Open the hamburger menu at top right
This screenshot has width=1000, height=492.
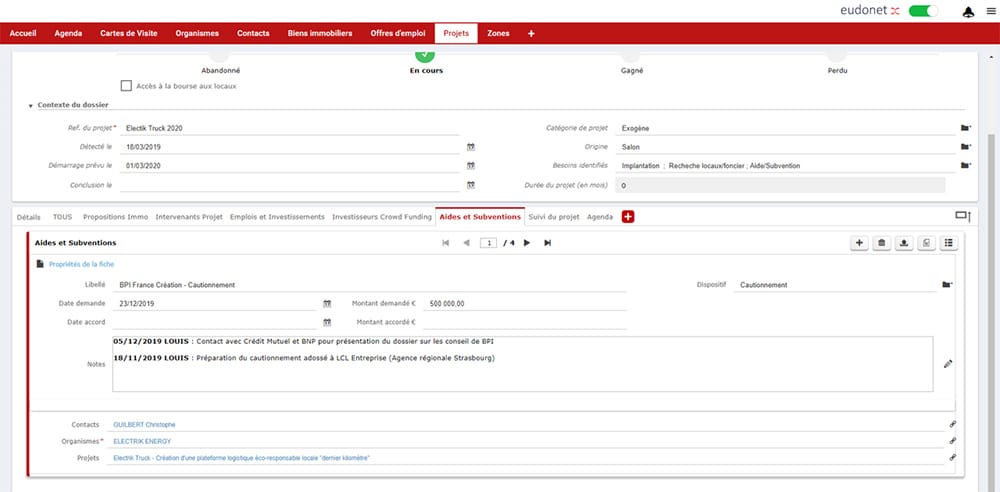(990, 11)
